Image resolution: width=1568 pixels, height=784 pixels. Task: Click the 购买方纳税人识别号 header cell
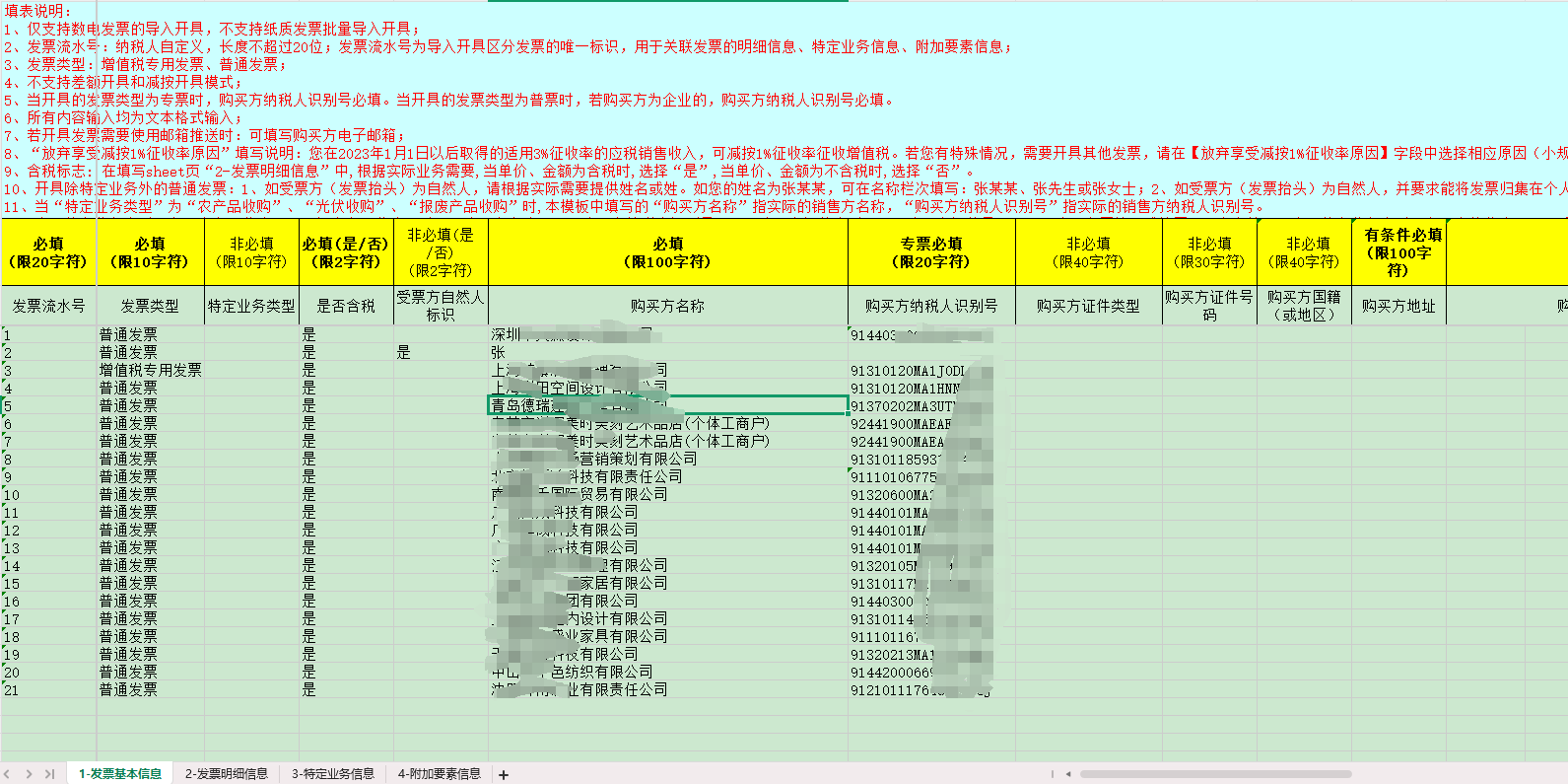931,306
